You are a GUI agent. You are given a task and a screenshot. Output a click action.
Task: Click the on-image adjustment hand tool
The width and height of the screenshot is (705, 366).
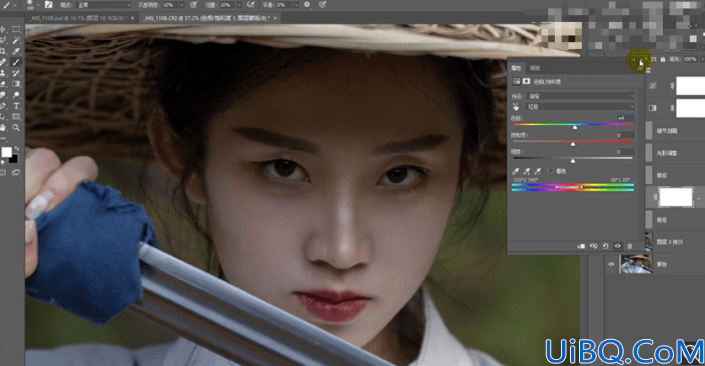pyautogui.click(x=516, y=107)
